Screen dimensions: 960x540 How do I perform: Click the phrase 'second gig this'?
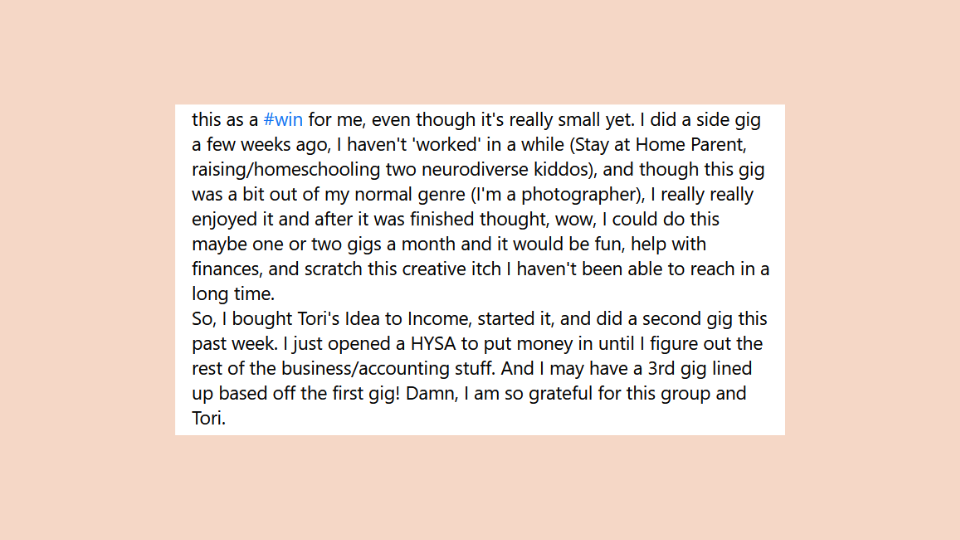[x=705, y=319]
